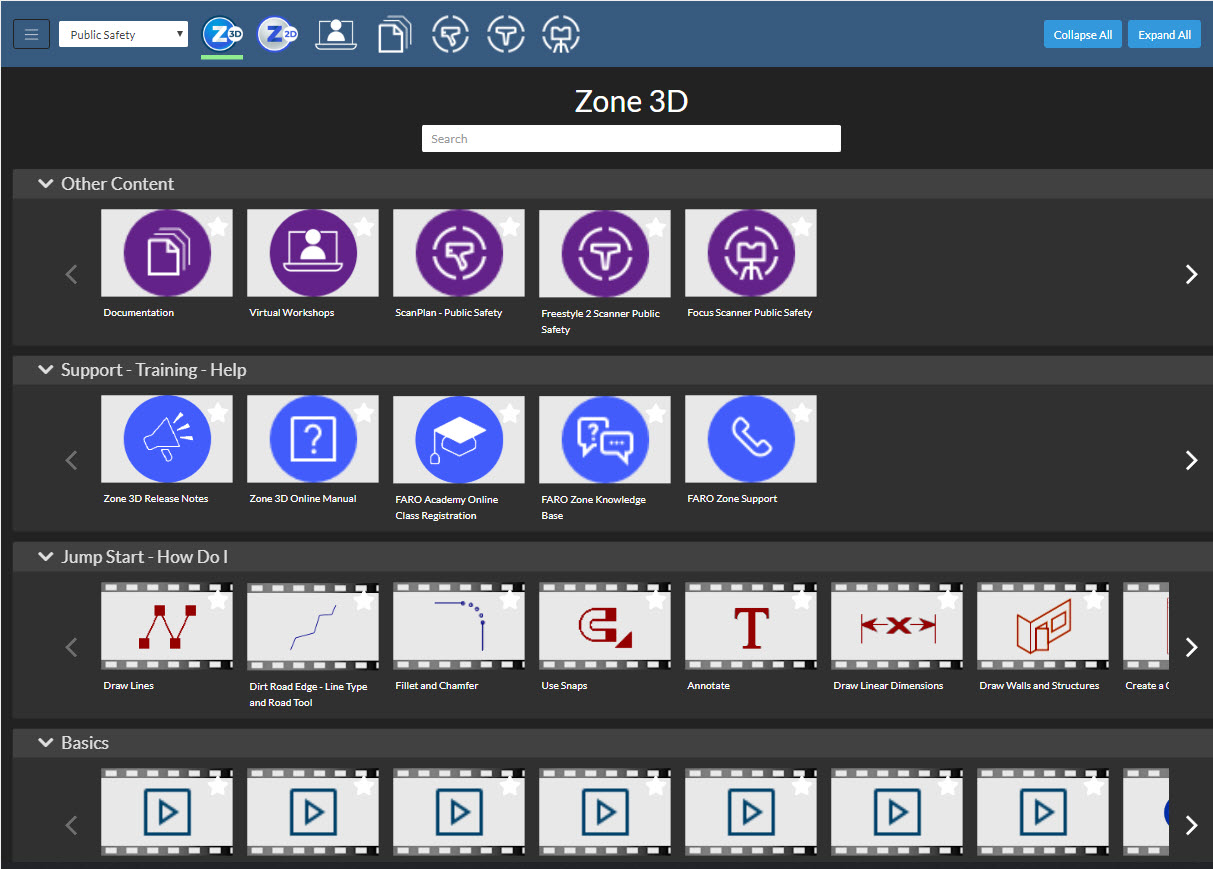Open the Focus Scanner Public Safety card
Viewport: 1213px width, 869px height.
click(751, 253)
